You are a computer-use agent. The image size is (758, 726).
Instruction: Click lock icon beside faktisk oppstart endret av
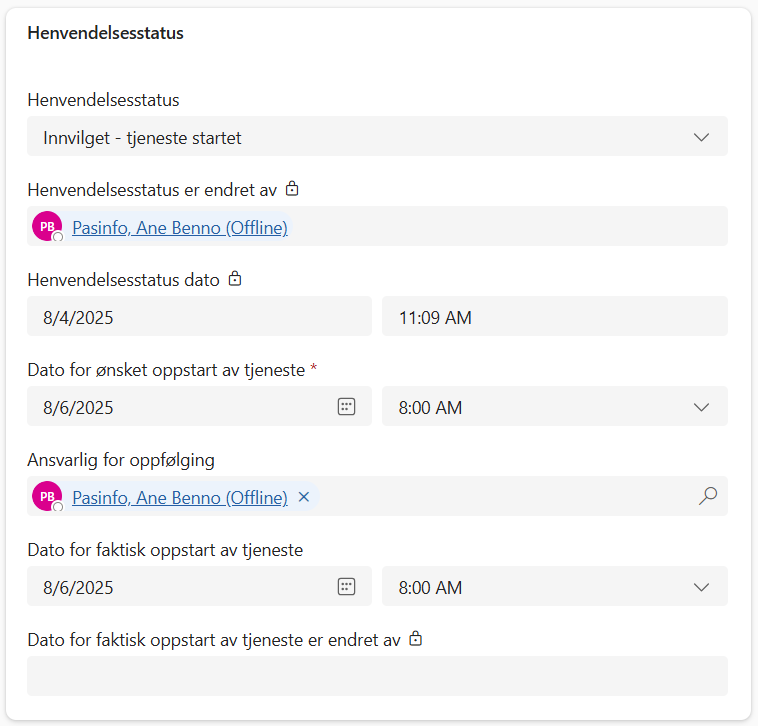416,638
